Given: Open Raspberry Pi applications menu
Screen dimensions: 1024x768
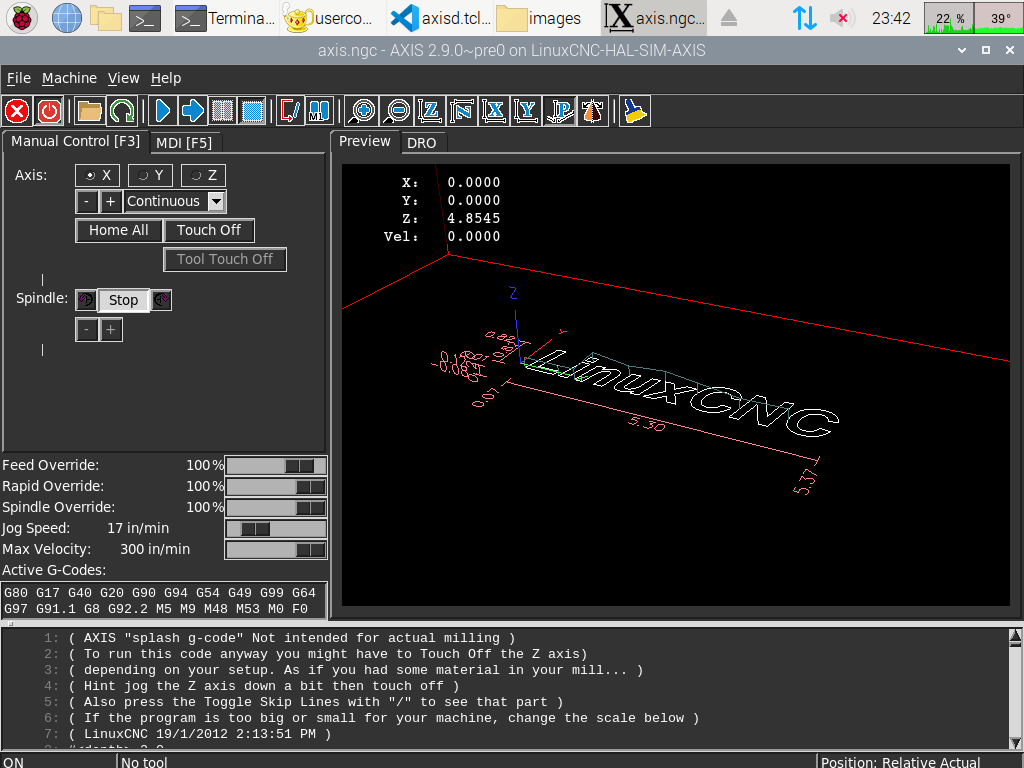Looking at the screenshot, I should (x=22, y=18).
